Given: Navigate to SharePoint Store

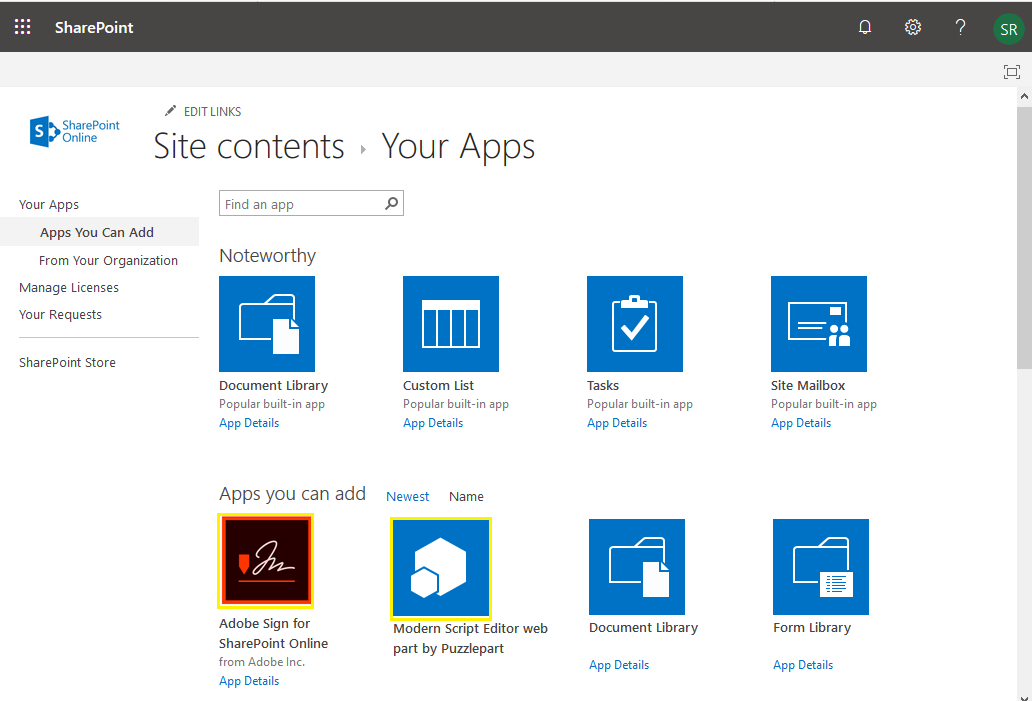Looking at the screenshot, I should point(66,361).
